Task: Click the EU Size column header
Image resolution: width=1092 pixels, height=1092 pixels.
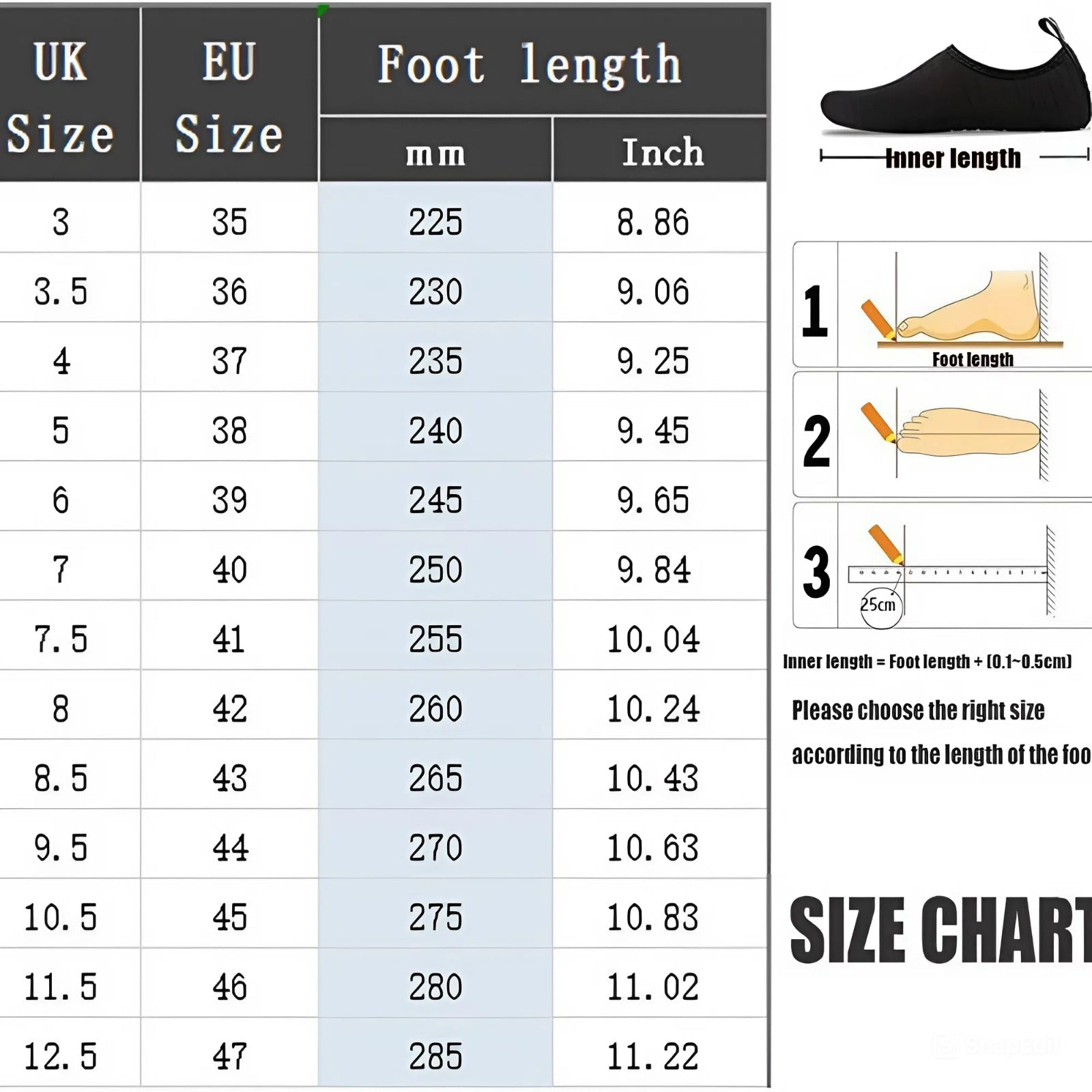Action: click(x=229, y=96)
